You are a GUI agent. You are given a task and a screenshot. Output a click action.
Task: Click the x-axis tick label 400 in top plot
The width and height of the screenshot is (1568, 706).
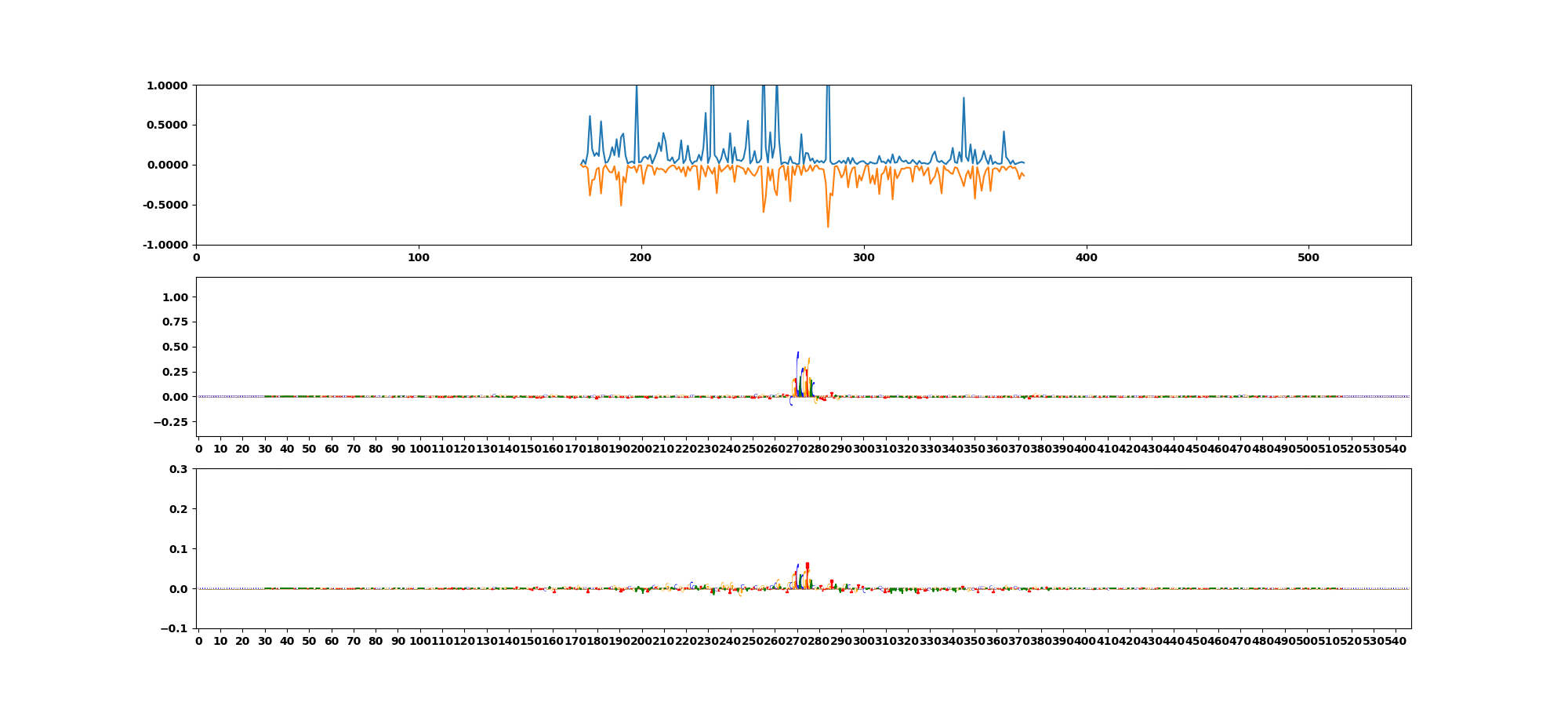[x=1086, y=257]
